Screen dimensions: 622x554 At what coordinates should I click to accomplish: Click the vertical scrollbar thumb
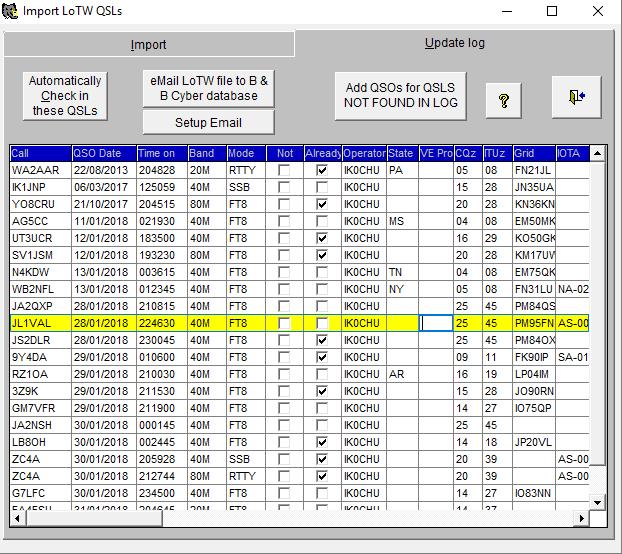click(597, 312)
